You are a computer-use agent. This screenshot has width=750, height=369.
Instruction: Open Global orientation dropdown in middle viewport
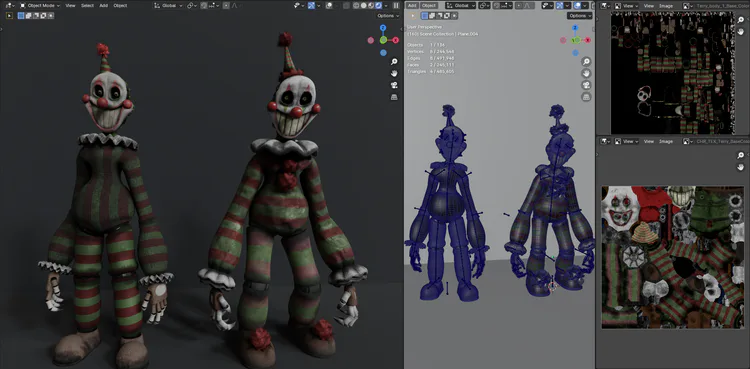point(461,6)
